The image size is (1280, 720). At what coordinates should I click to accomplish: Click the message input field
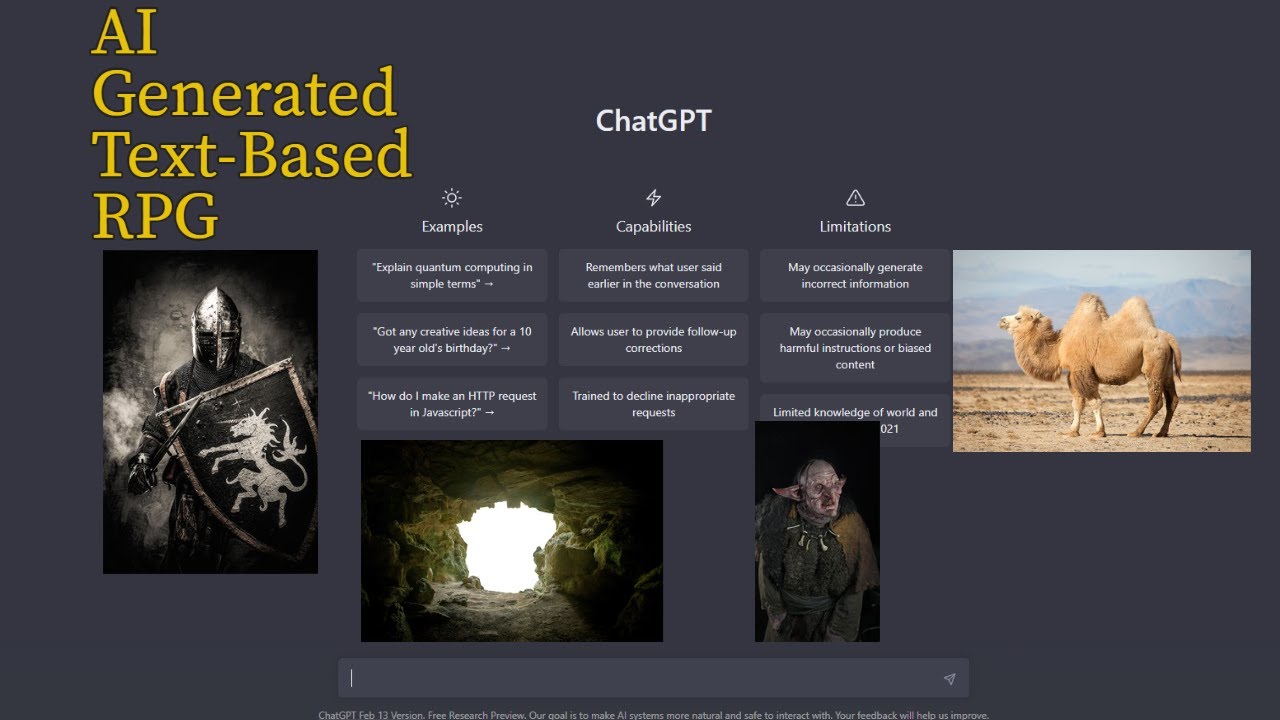[653, 678]
